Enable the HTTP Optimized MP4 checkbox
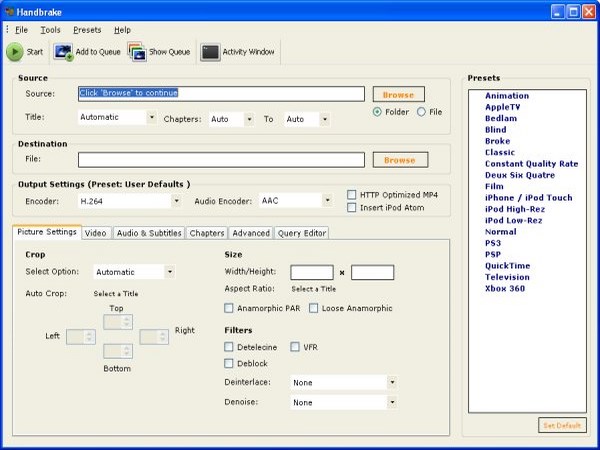 click(352, 194)
